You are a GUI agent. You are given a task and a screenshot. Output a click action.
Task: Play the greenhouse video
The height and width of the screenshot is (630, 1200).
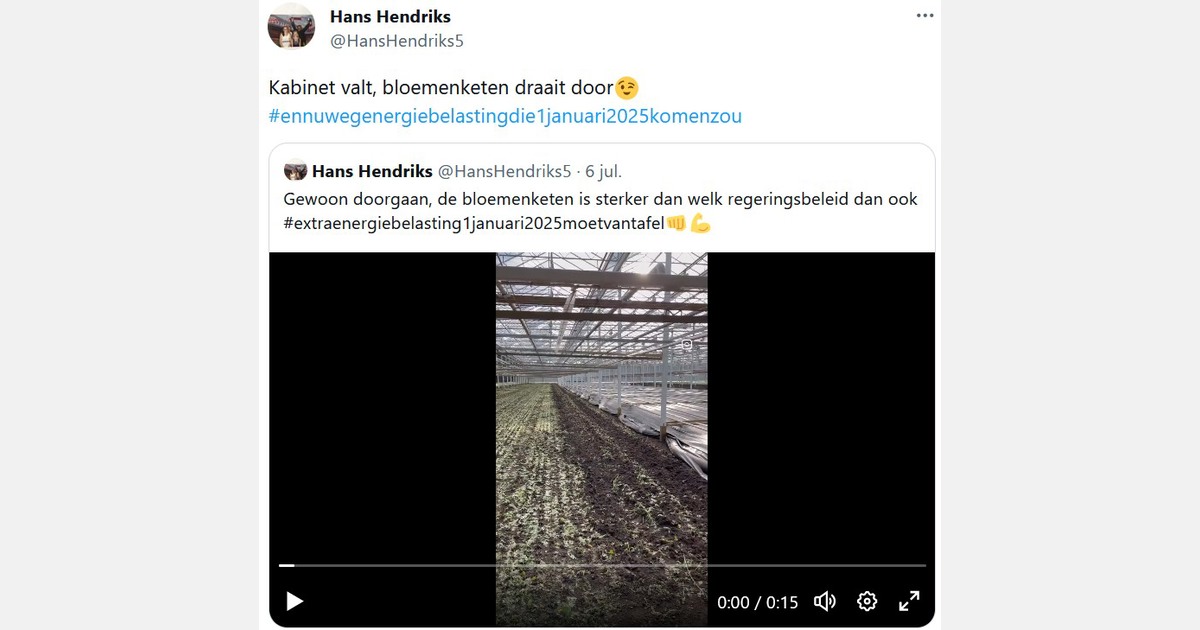click(x=294, y=601)
